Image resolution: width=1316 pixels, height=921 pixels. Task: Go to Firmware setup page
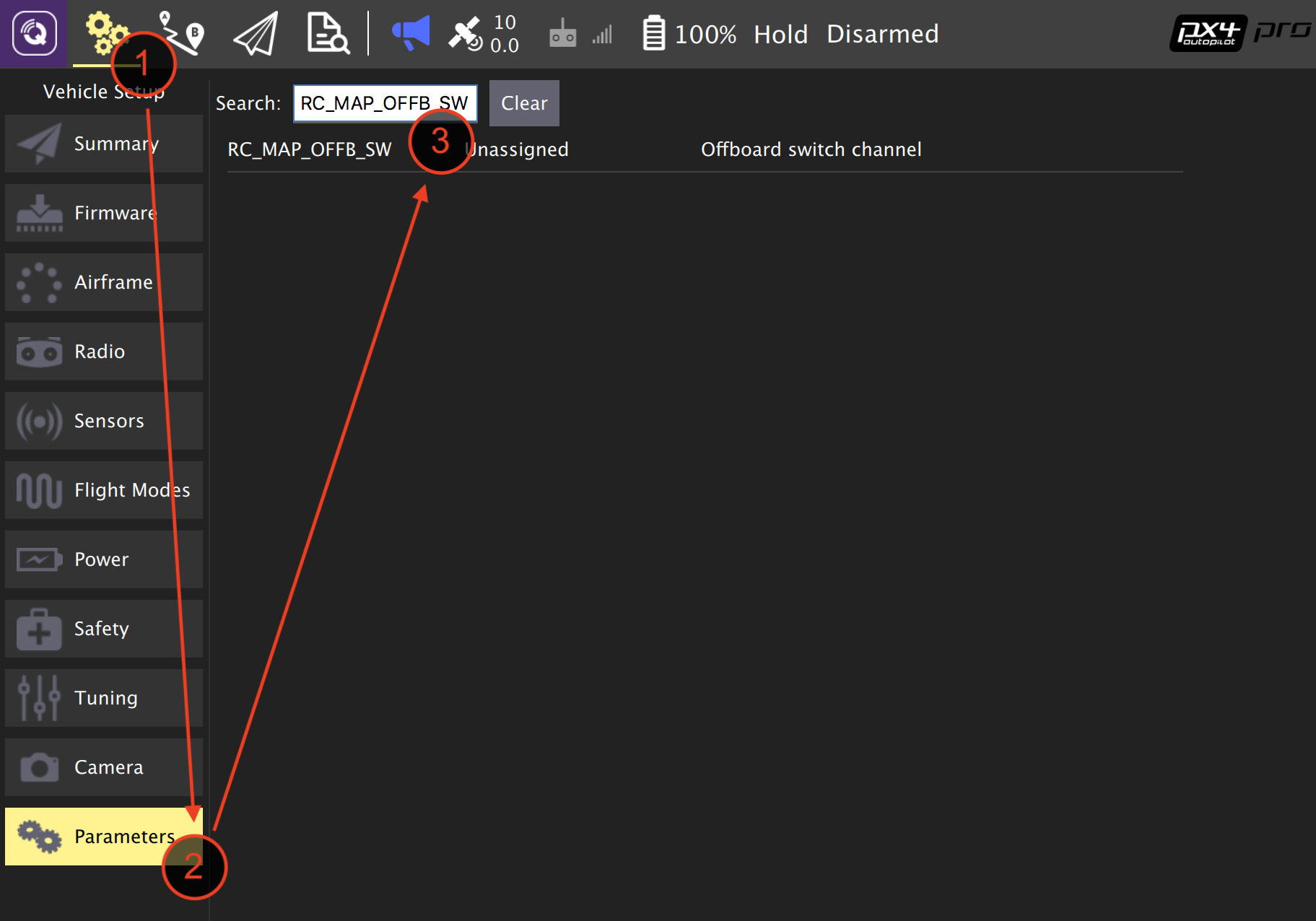[x=104, y=213]
